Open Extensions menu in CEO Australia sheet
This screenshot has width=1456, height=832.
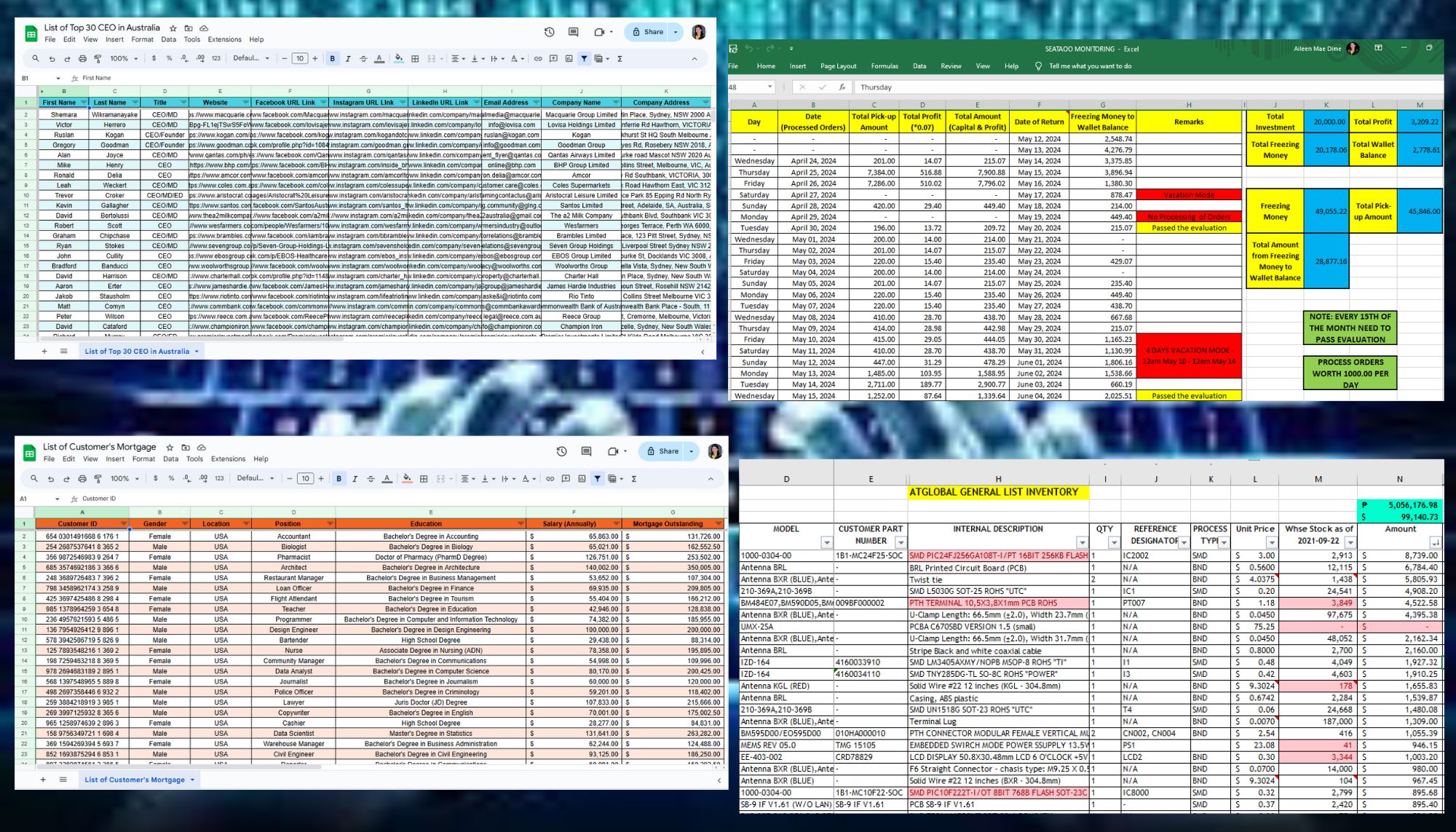224,40
